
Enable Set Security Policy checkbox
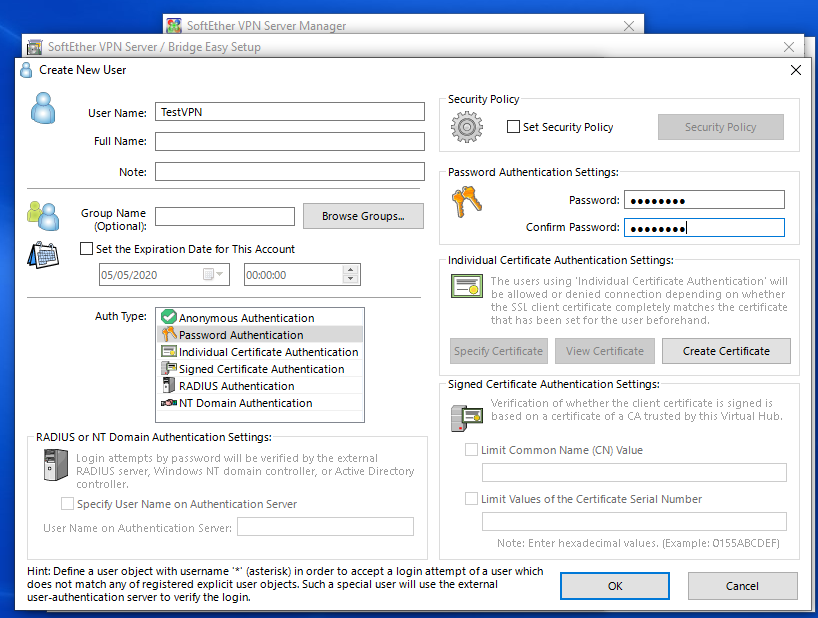tap(513, 127)
